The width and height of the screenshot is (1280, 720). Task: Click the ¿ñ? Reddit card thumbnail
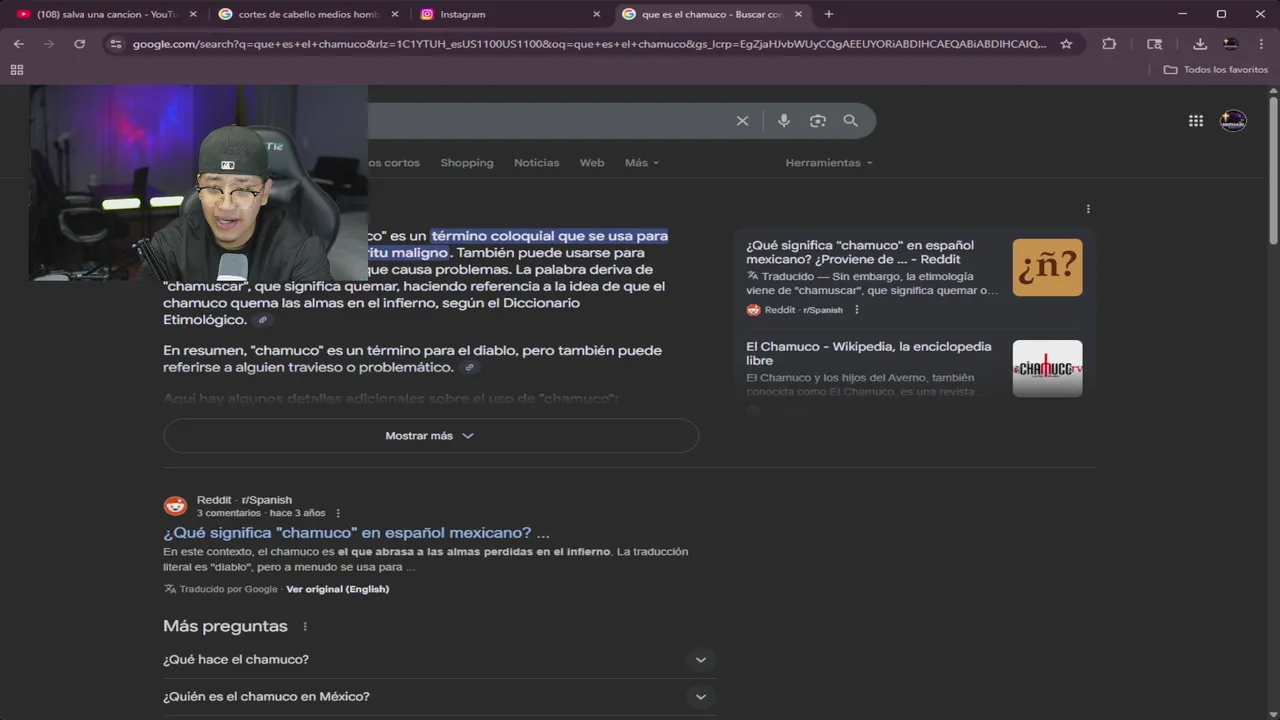[1047, 267]
